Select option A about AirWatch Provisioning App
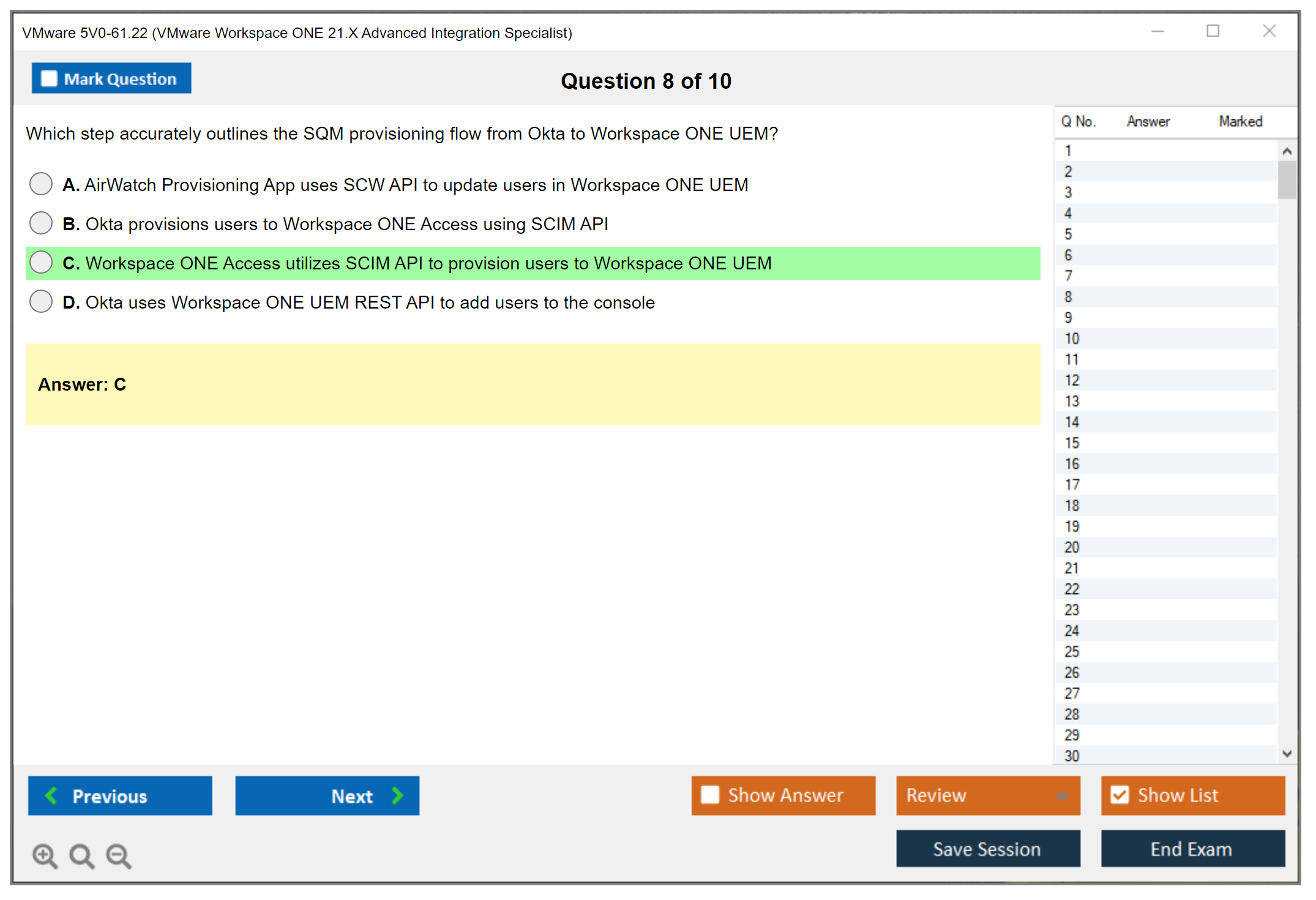Image resolution: width=1316 pixels, height=900 pixels. point(41,184)
